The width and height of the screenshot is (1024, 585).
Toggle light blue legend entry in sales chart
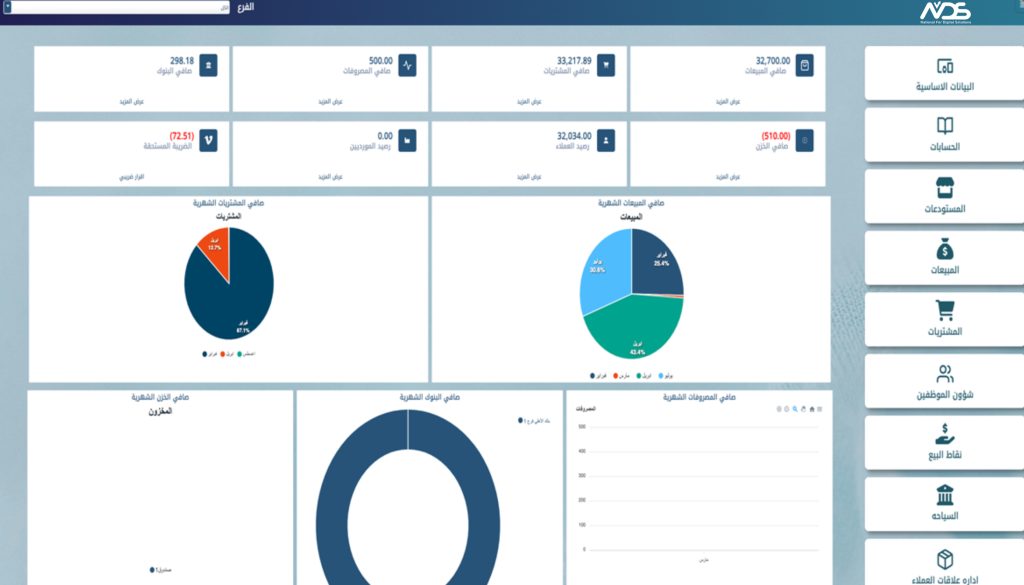point(665,376)
